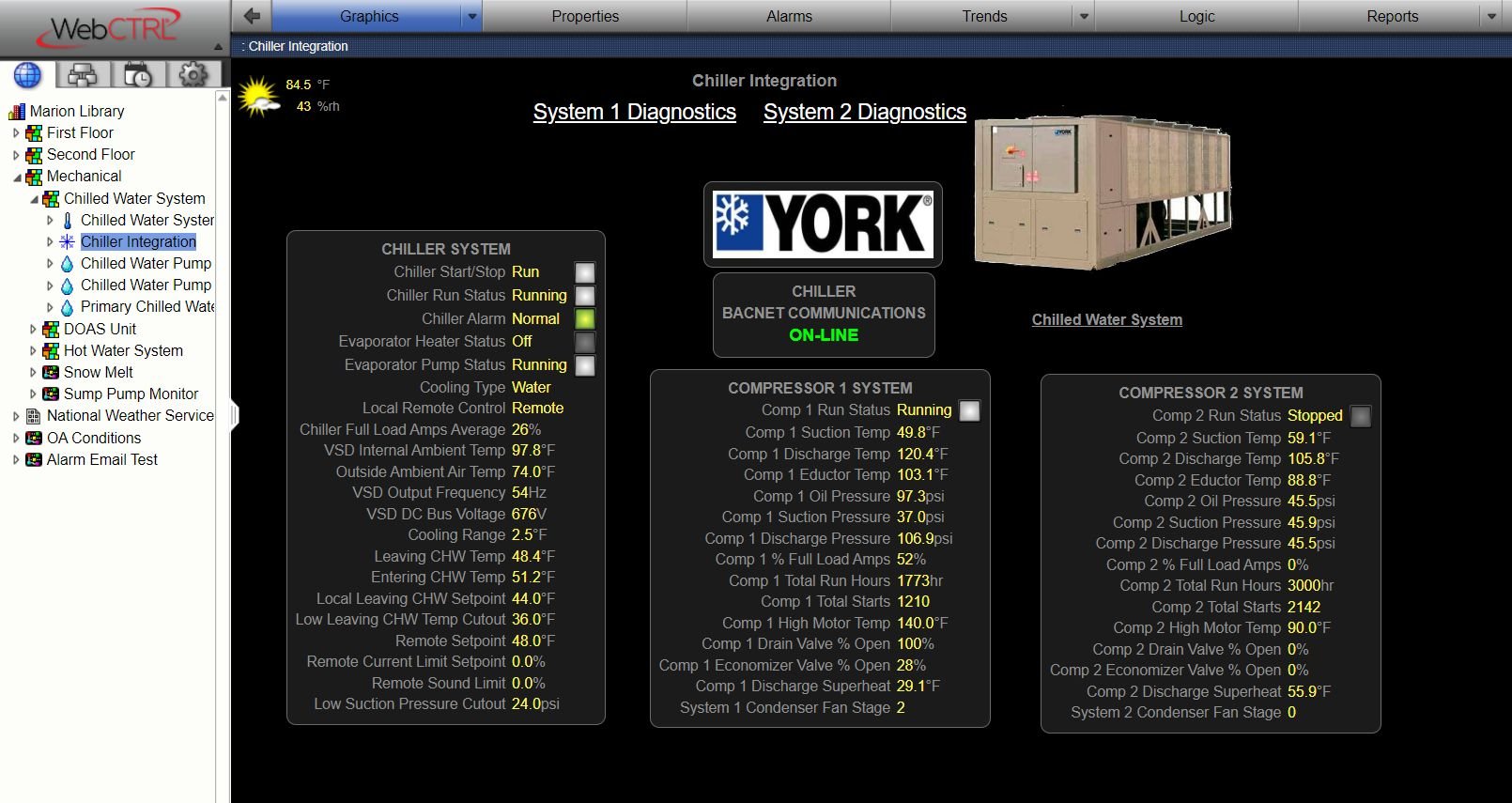Open the Geographic tree globe icon

coord(27,75)
